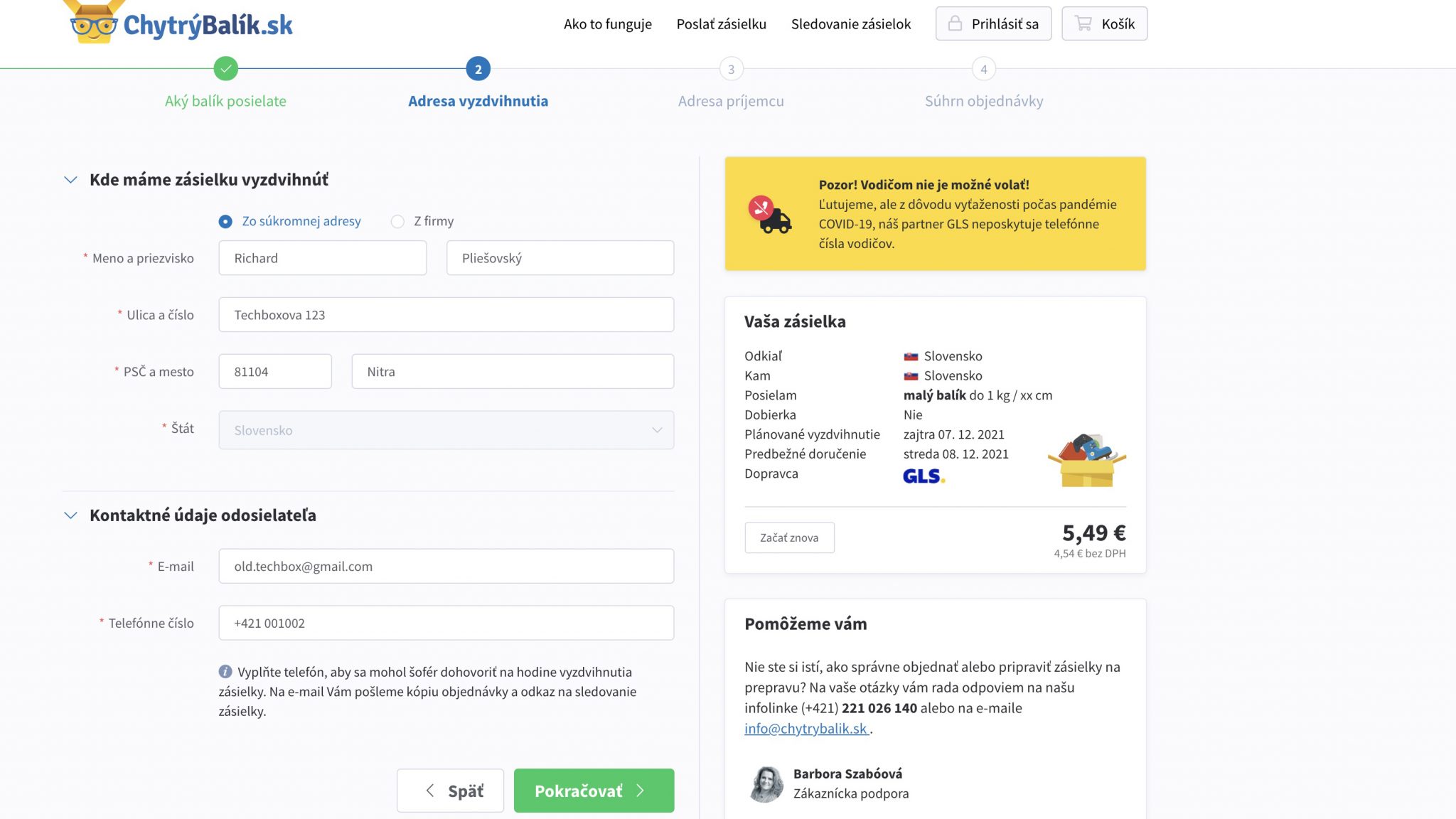The width and height of the screenshot is (1456, 819).
Task: Click the PSČ field with 81104
Action: pyautogui.click(x=274, y=371)
